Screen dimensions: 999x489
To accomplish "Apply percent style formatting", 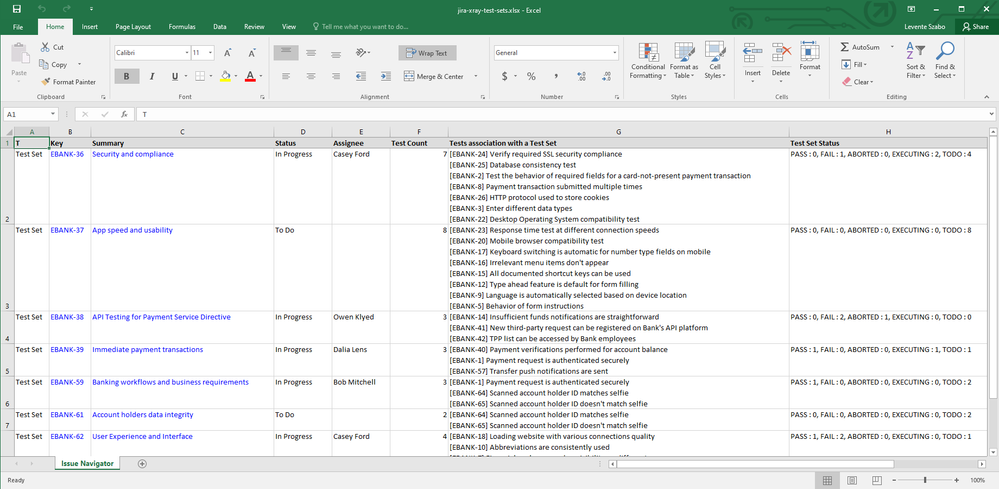I will (x=531, y=76).
